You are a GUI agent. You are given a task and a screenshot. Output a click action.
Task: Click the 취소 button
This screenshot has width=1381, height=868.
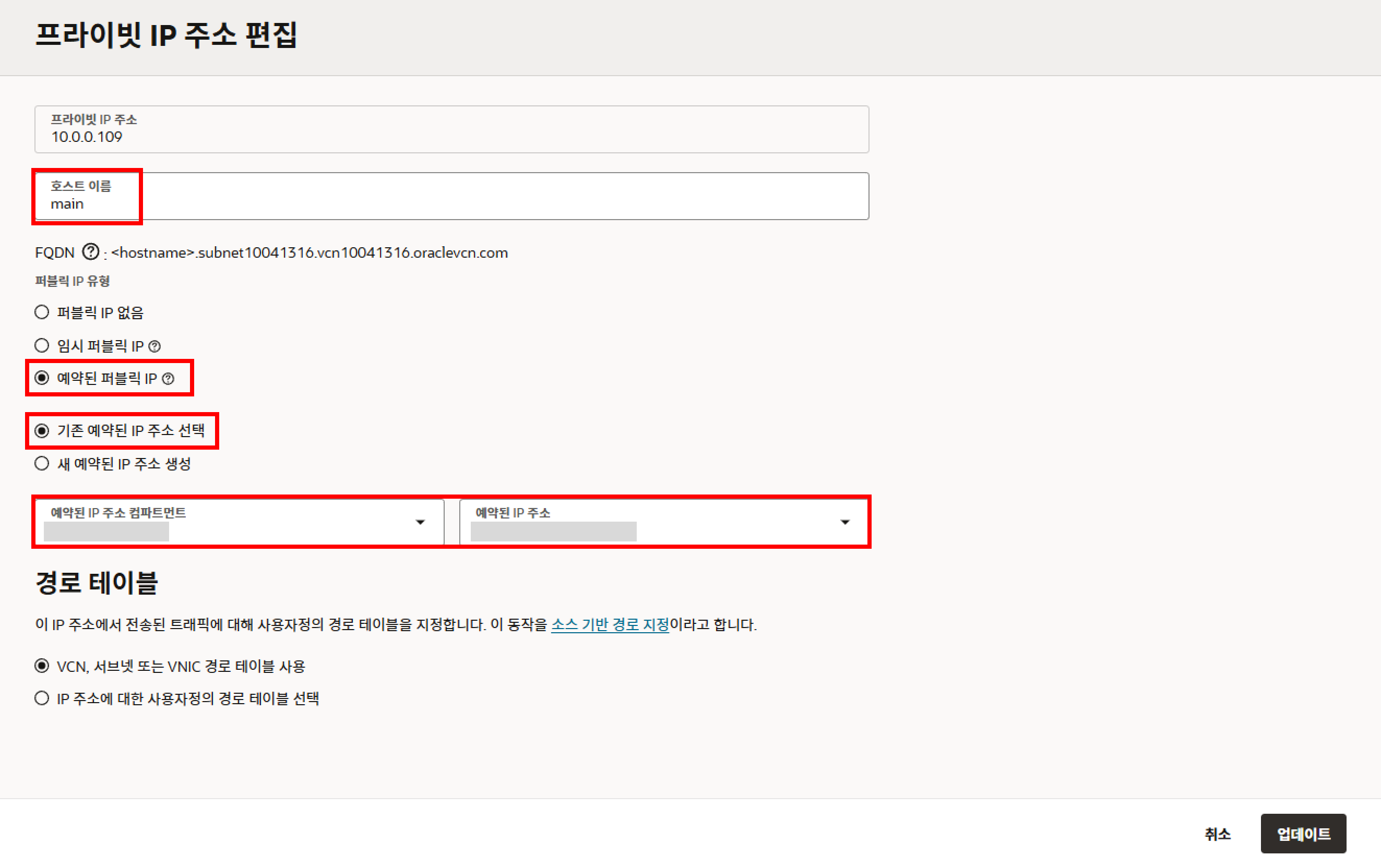[x=1218, y=834]
